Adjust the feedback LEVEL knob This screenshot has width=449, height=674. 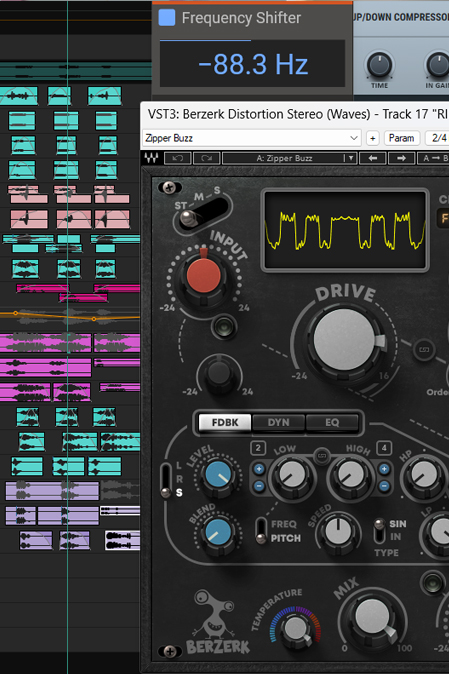218,474
